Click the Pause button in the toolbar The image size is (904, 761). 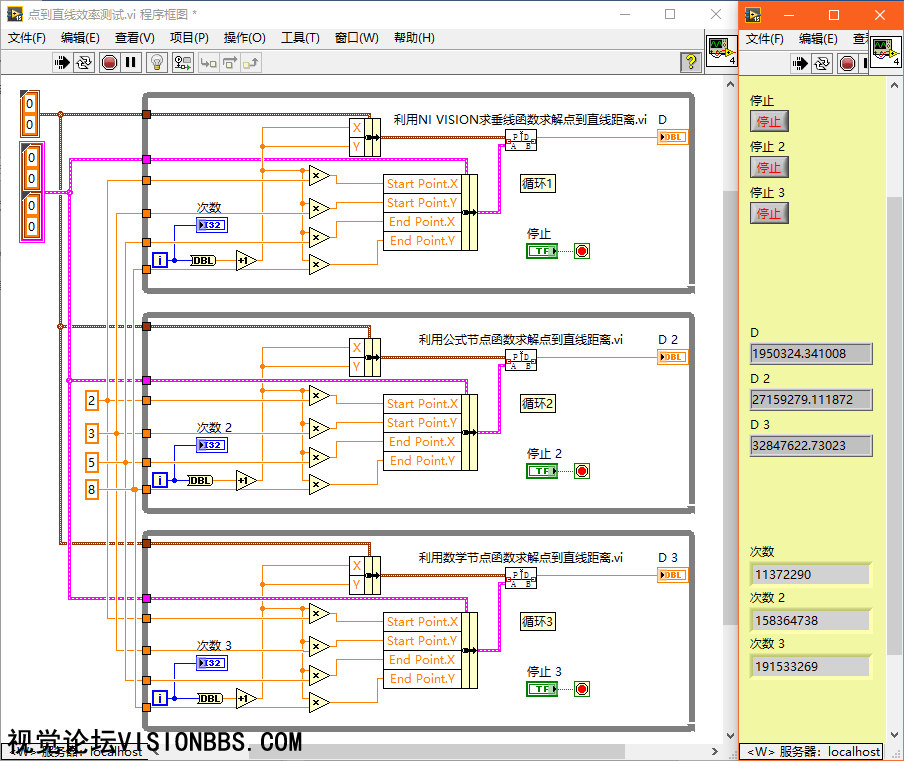[131, 62]
